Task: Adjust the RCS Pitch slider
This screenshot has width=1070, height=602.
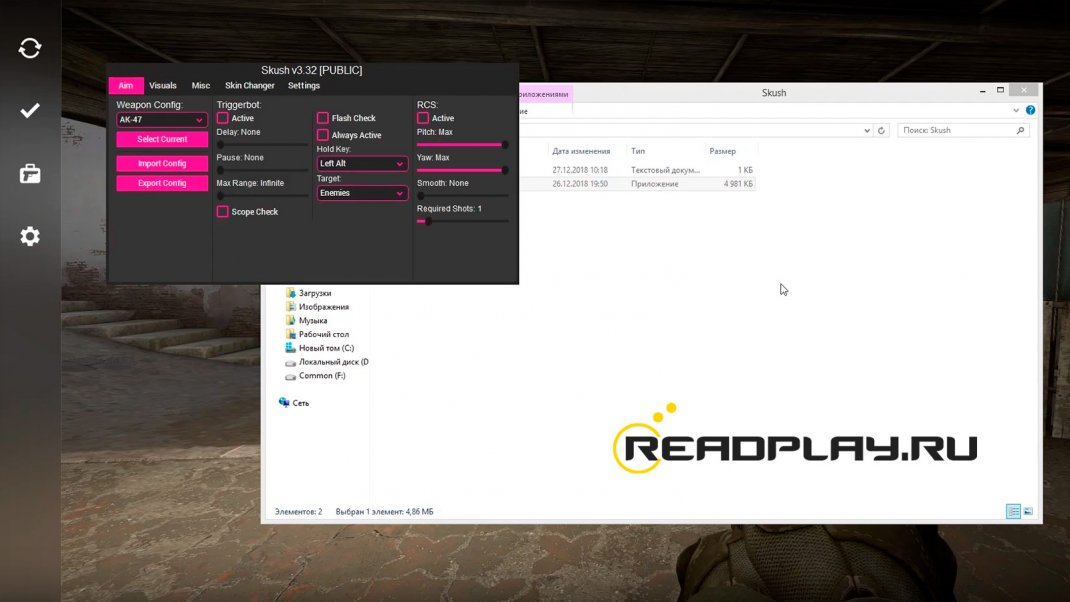Action: pos(463,145)
